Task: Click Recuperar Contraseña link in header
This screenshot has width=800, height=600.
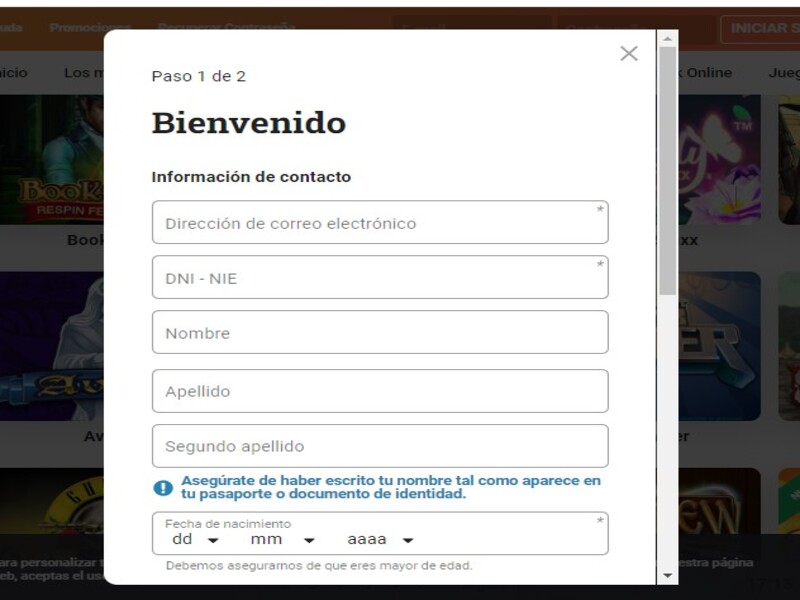Action: pyautogui.click(x=227, y=27)
